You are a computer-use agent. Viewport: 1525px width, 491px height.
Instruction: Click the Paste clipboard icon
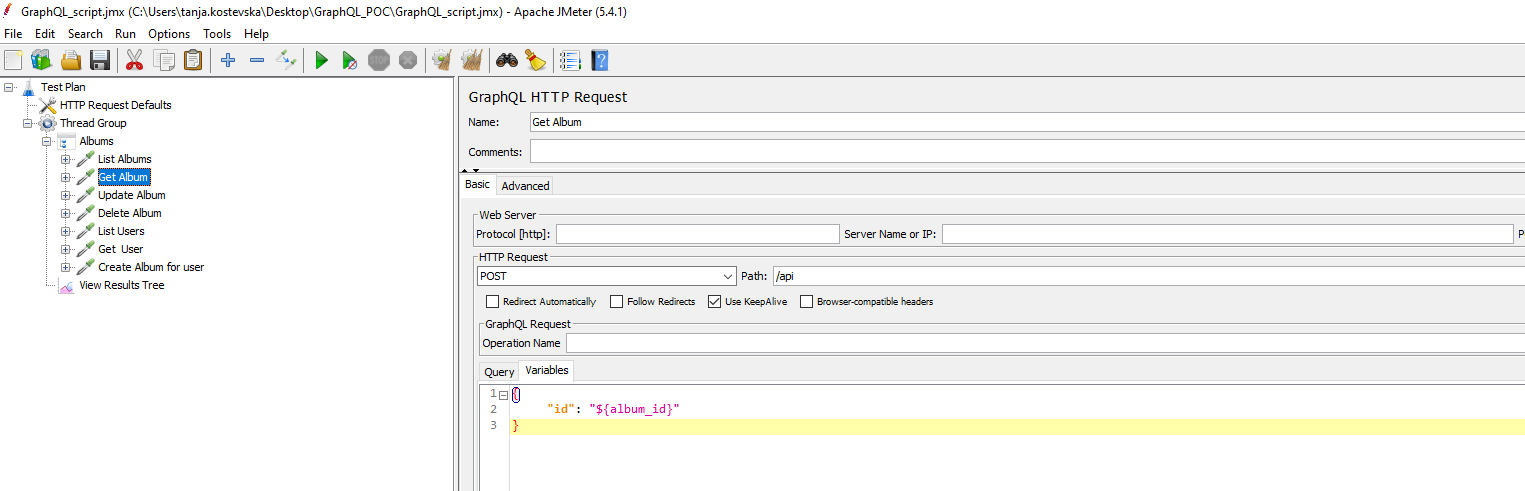193,60
